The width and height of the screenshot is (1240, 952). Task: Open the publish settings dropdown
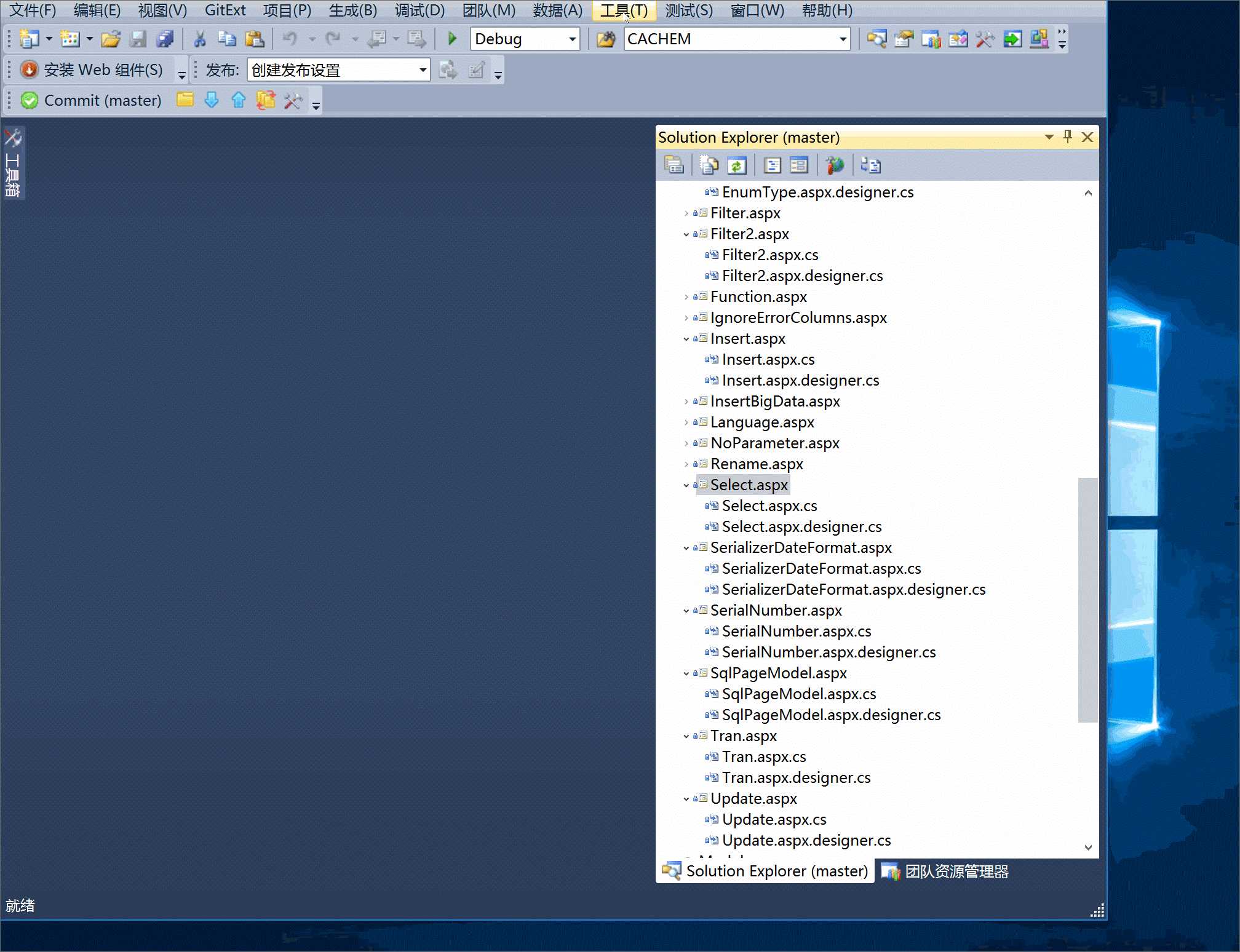[x=423, y=69]
